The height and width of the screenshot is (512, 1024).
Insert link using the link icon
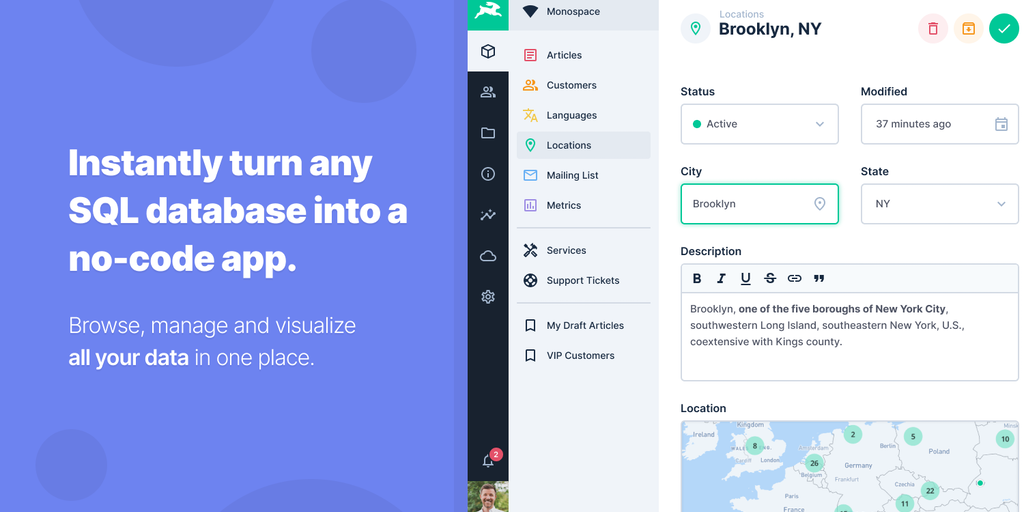point(794,278)
